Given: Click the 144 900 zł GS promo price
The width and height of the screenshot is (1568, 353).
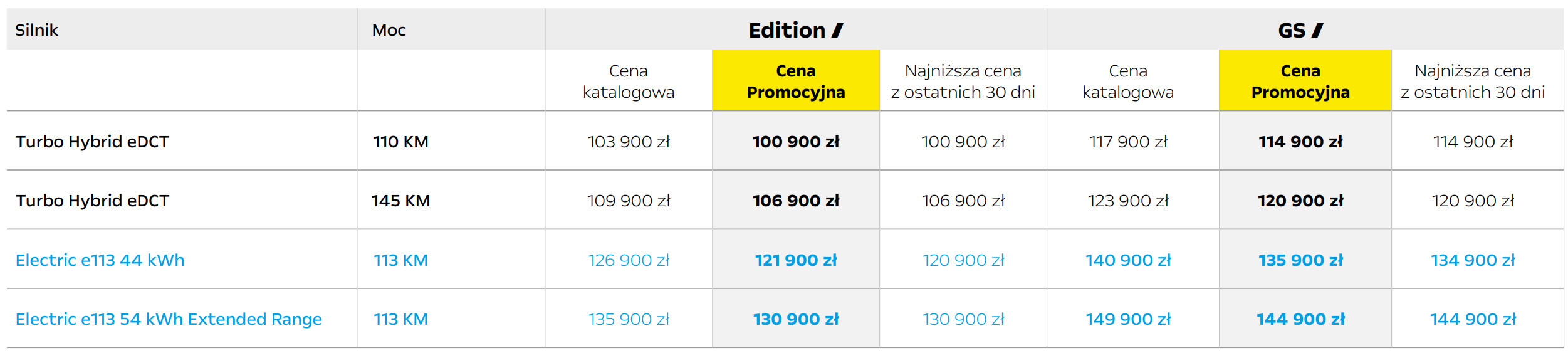Looking at the screenshot, I should 1300,319.
